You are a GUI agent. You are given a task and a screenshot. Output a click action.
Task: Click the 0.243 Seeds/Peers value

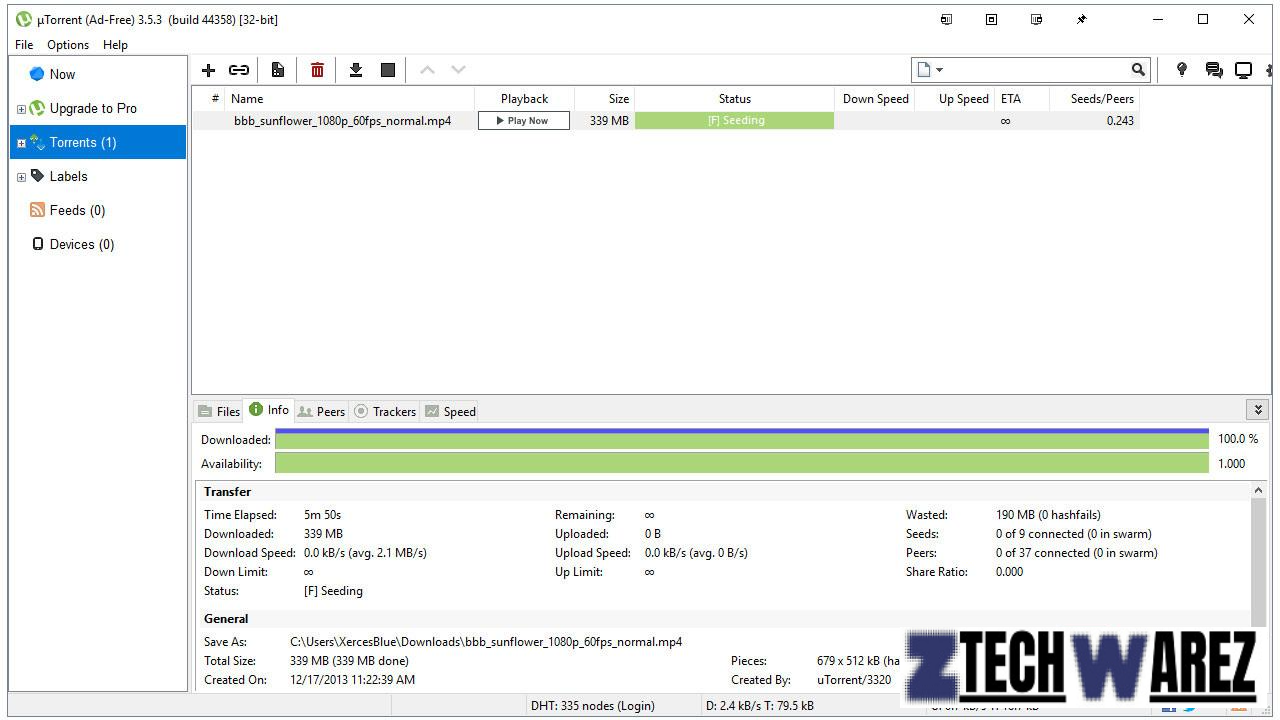point(1120,121)
